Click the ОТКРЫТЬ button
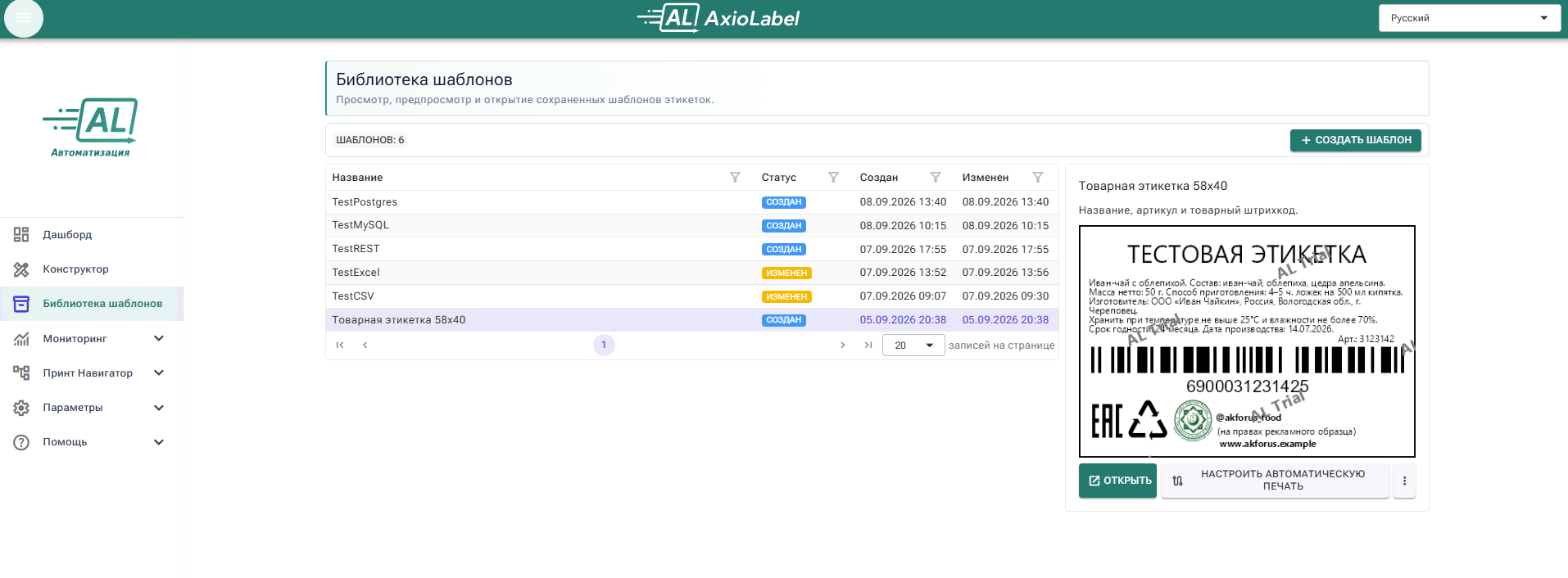The height and width of the screenshot is (578, 1568). tap(1117, 481)
